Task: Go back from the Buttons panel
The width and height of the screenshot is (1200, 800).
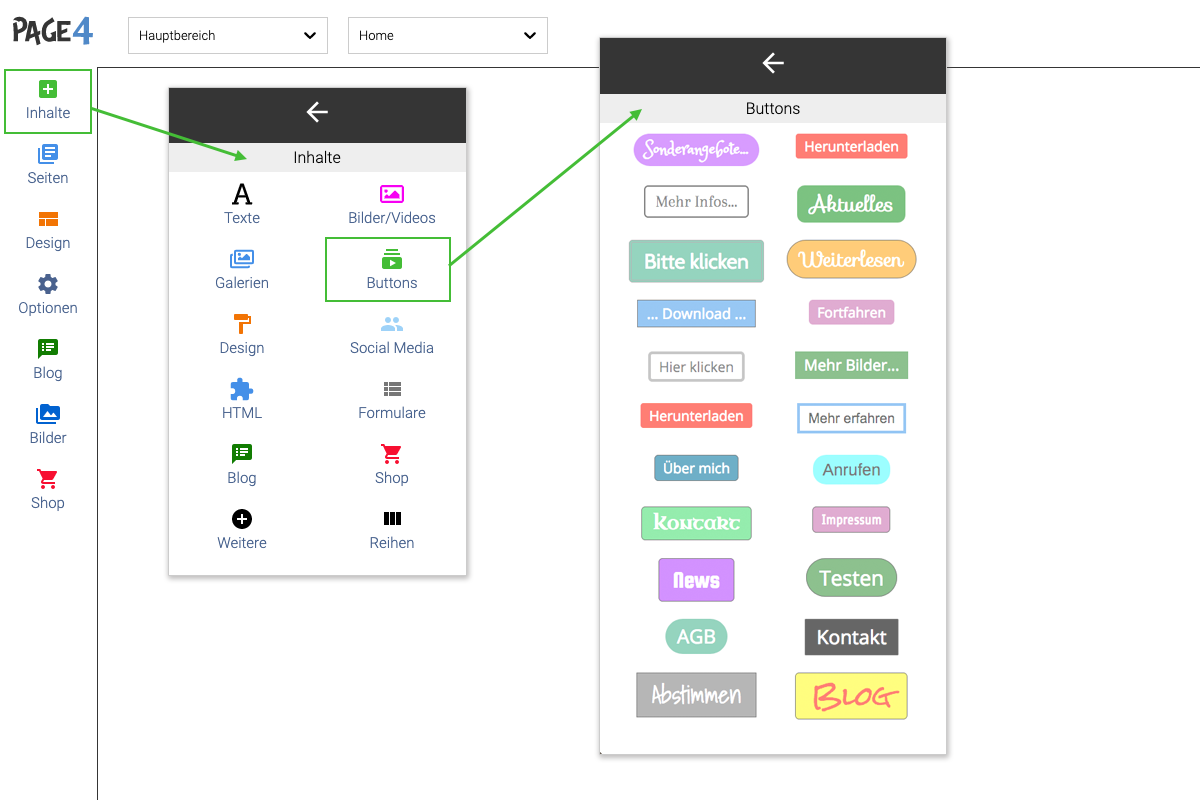Action: click(773, 63)
